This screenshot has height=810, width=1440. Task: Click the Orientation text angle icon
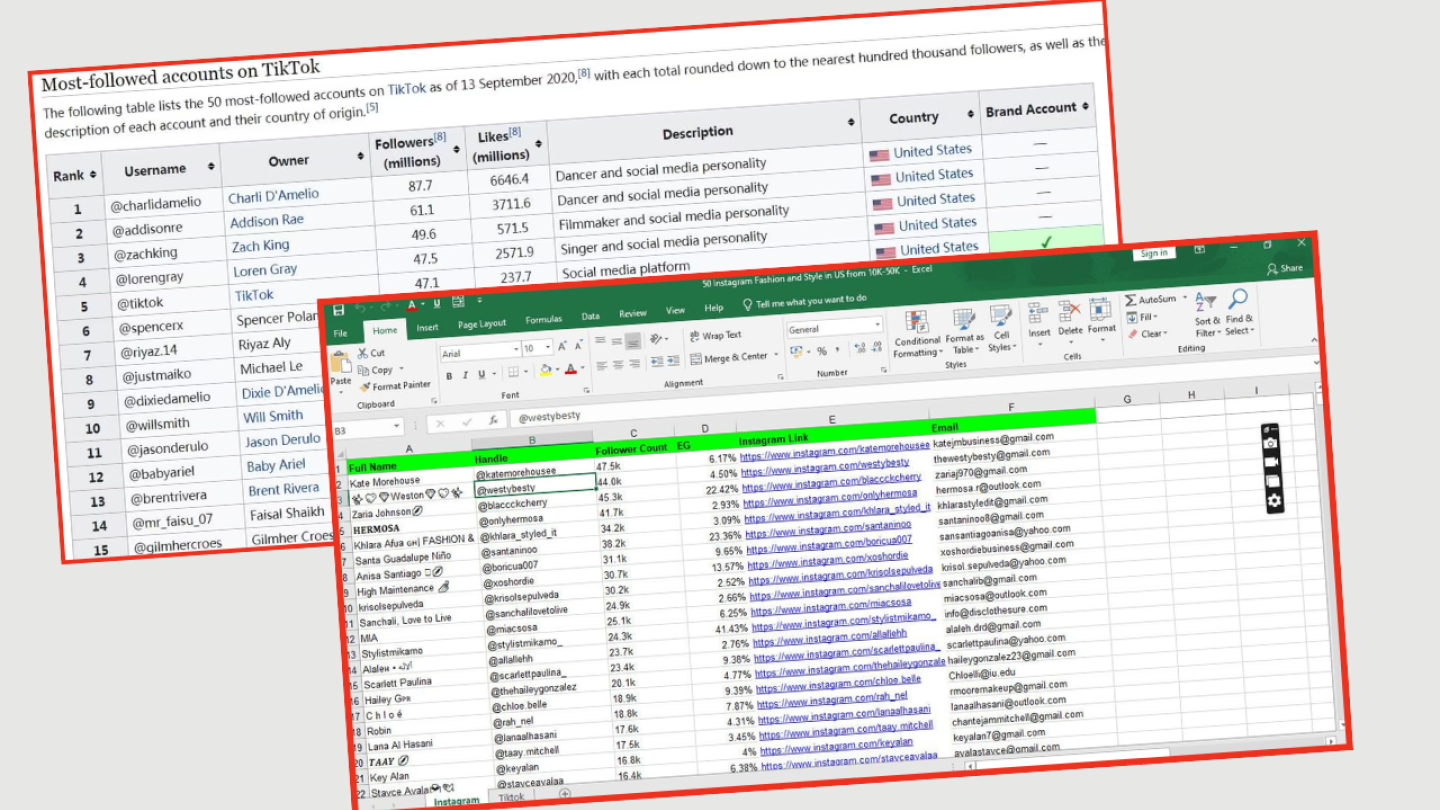[x=657, y=339]
